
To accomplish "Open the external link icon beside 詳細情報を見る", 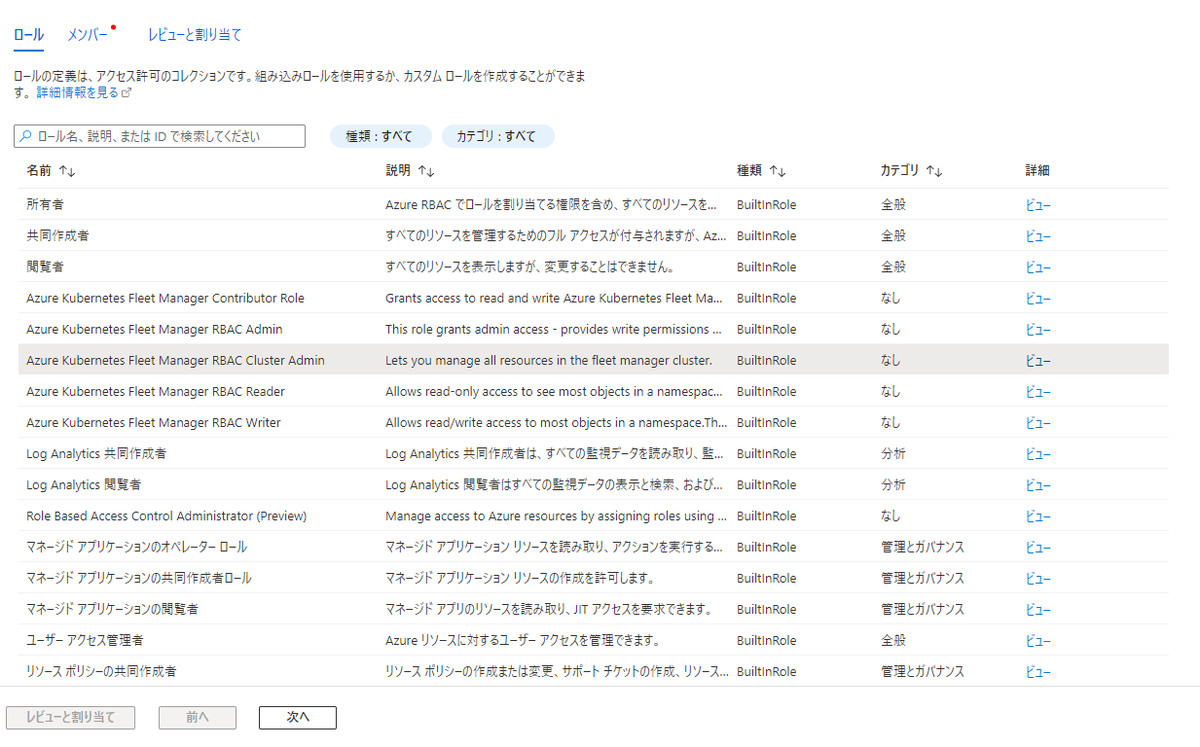I will pos(125,92).
